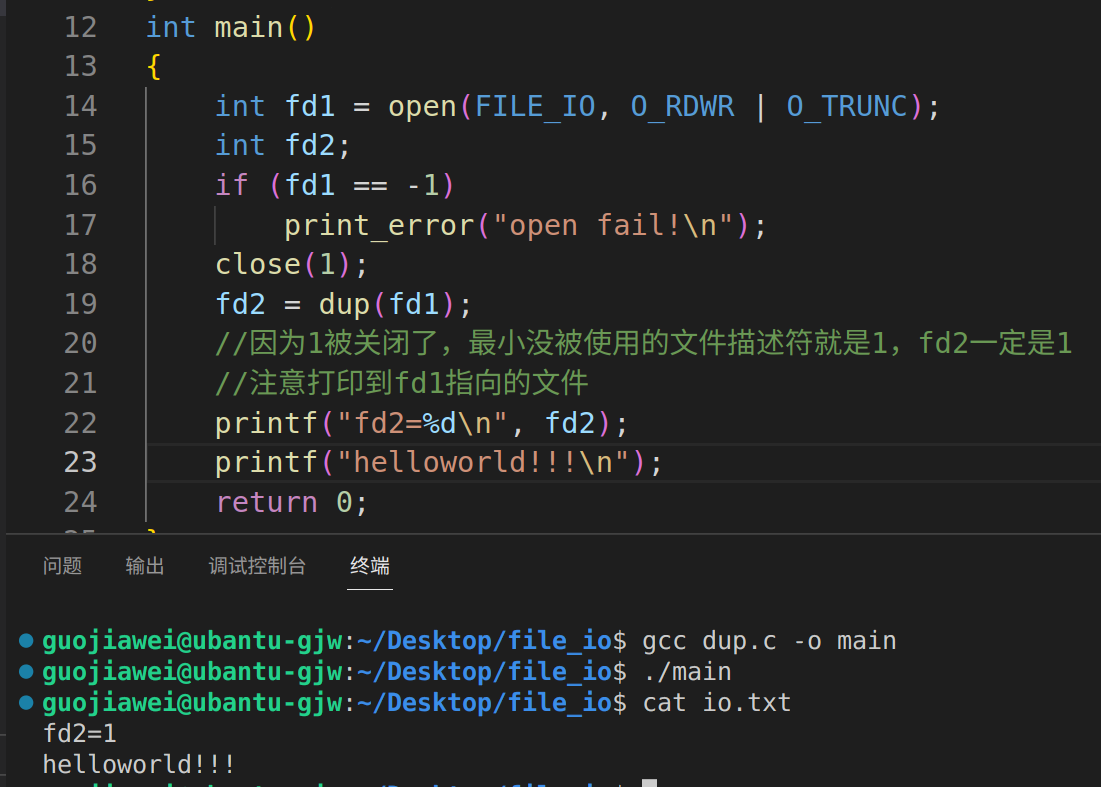Switch to the 问题 panel tab
Screen dimensions: 1101x787
pyautogui.click(x=62, y=566)
